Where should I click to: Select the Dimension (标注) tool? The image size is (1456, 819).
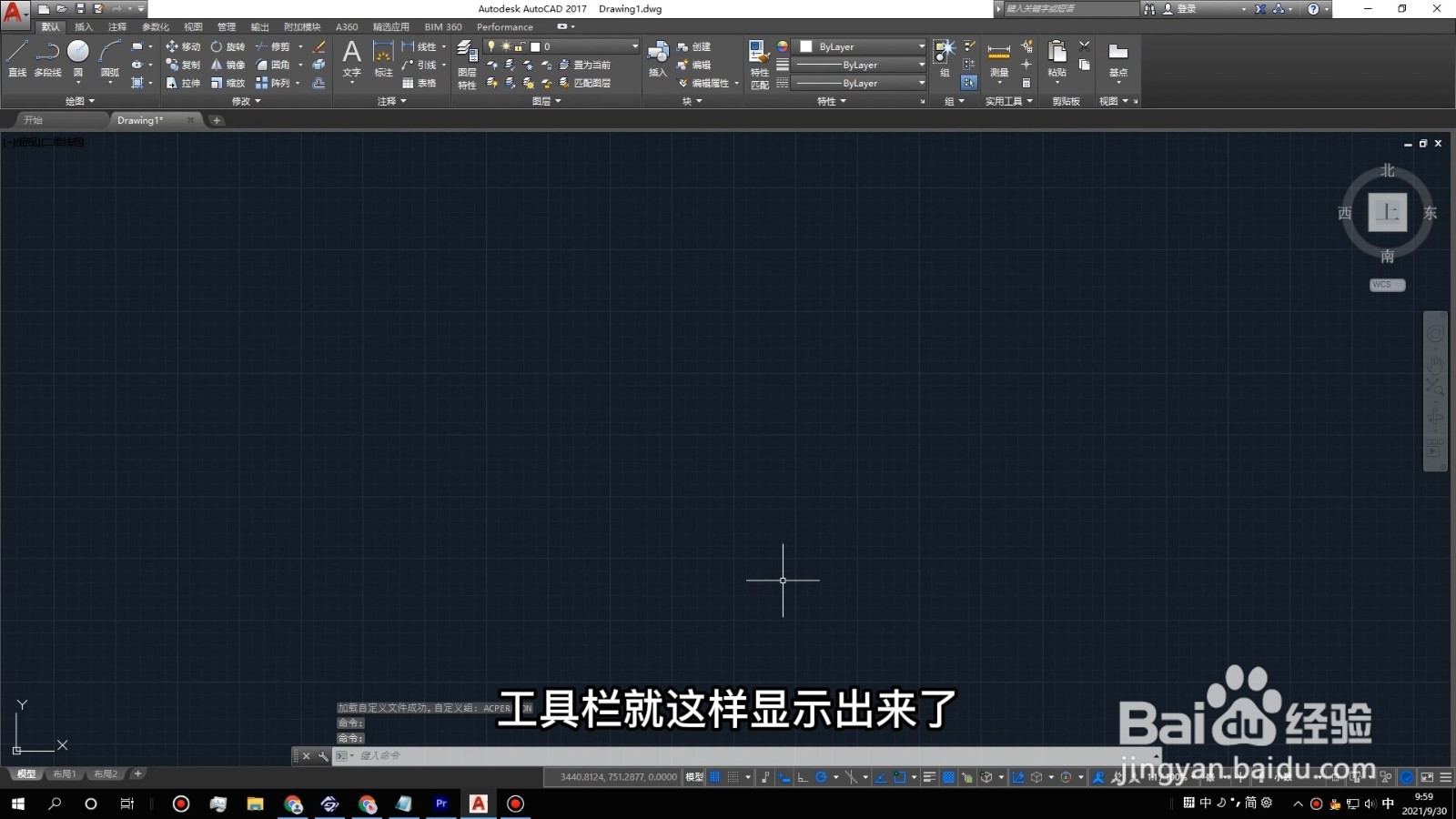pos(383,58)
